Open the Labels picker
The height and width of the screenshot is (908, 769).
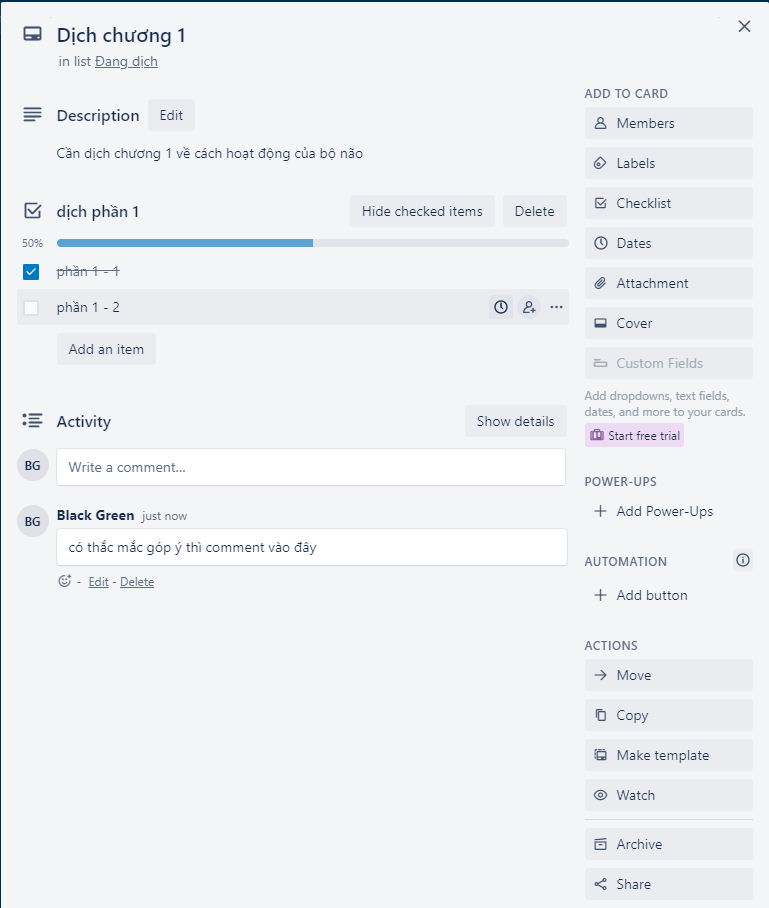[x=668, y=163]
